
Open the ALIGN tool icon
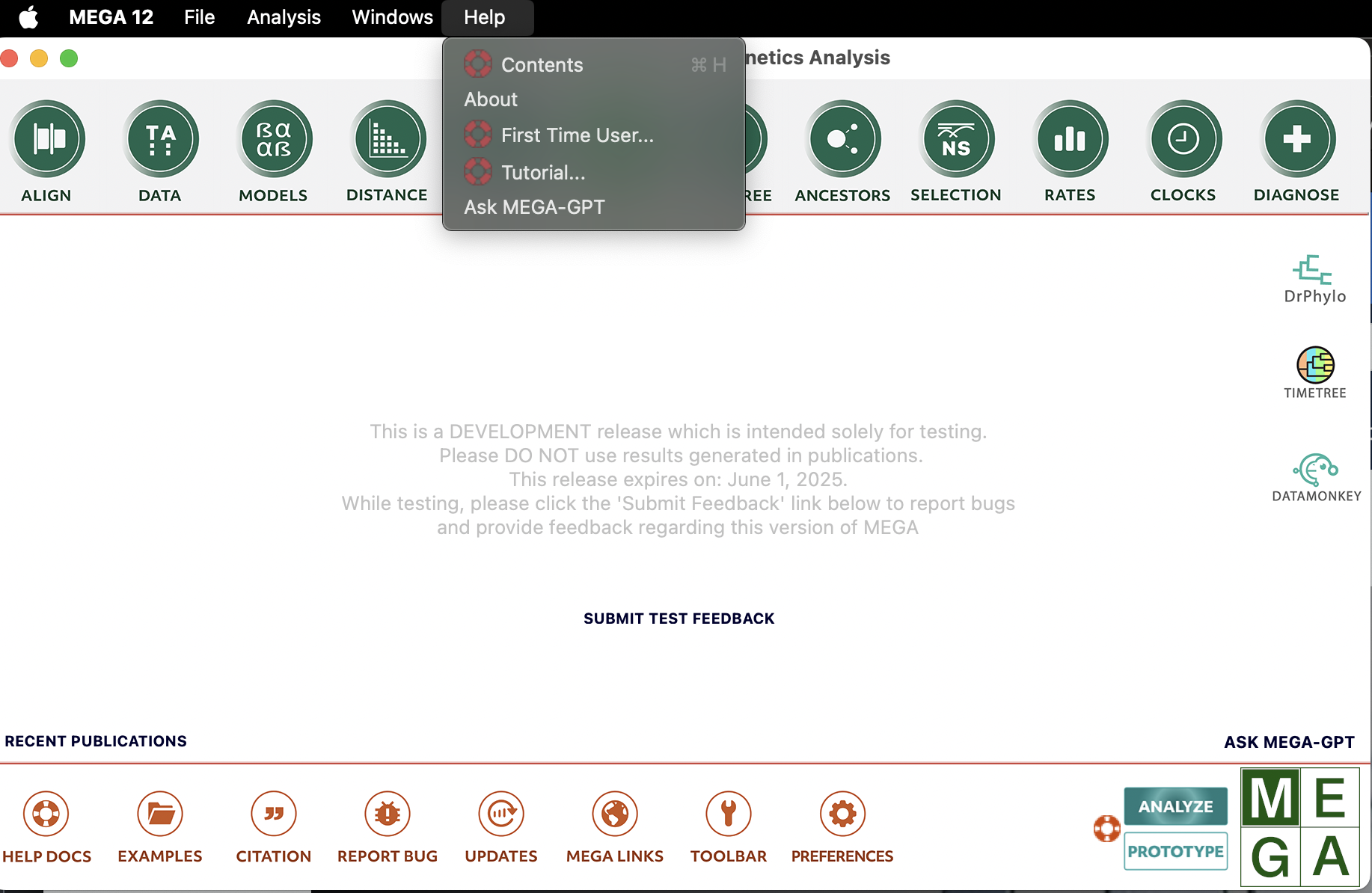pos(48,139)
